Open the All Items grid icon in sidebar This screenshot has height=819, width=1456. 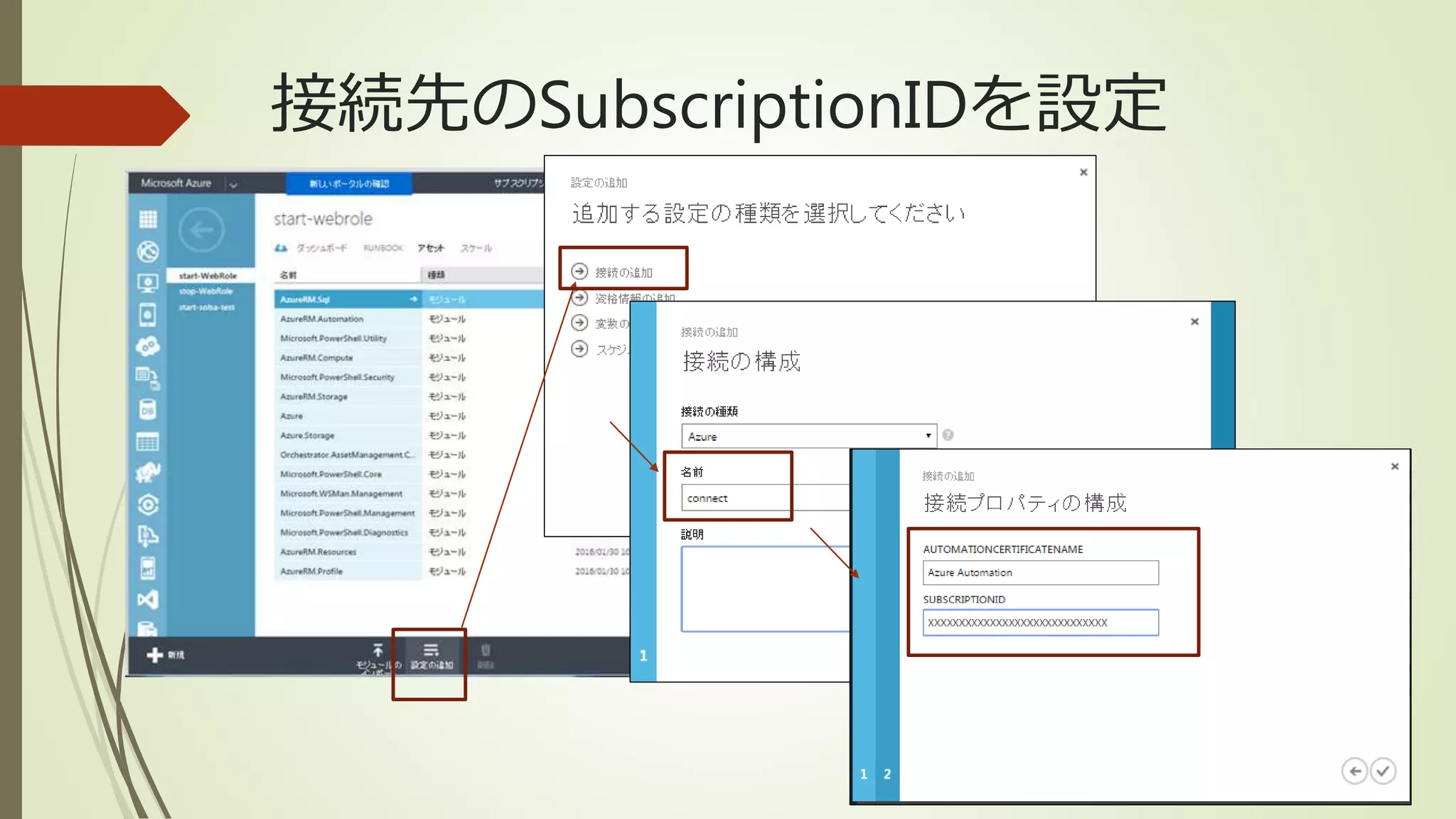click(x=148, y=219)
